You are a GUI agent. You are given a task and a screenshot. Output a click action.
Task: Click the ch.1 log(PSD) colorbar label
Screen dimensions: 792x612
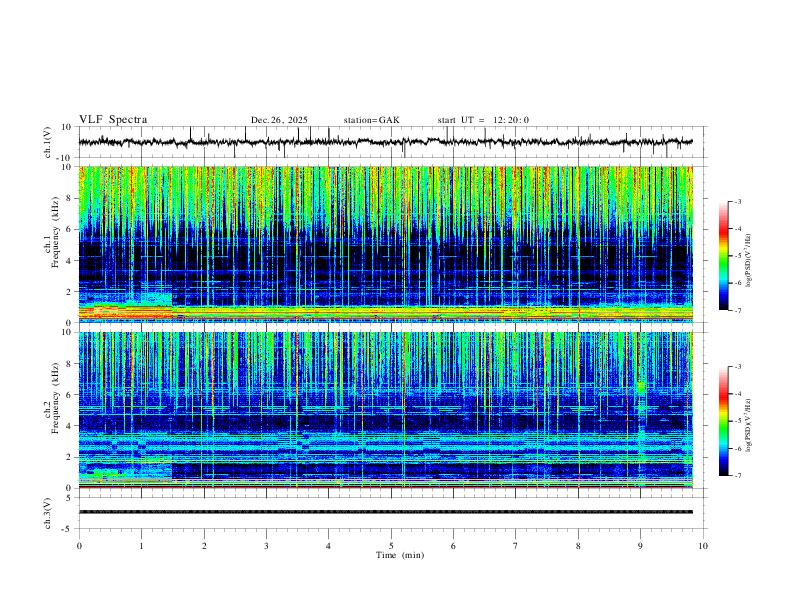(748, 260)
